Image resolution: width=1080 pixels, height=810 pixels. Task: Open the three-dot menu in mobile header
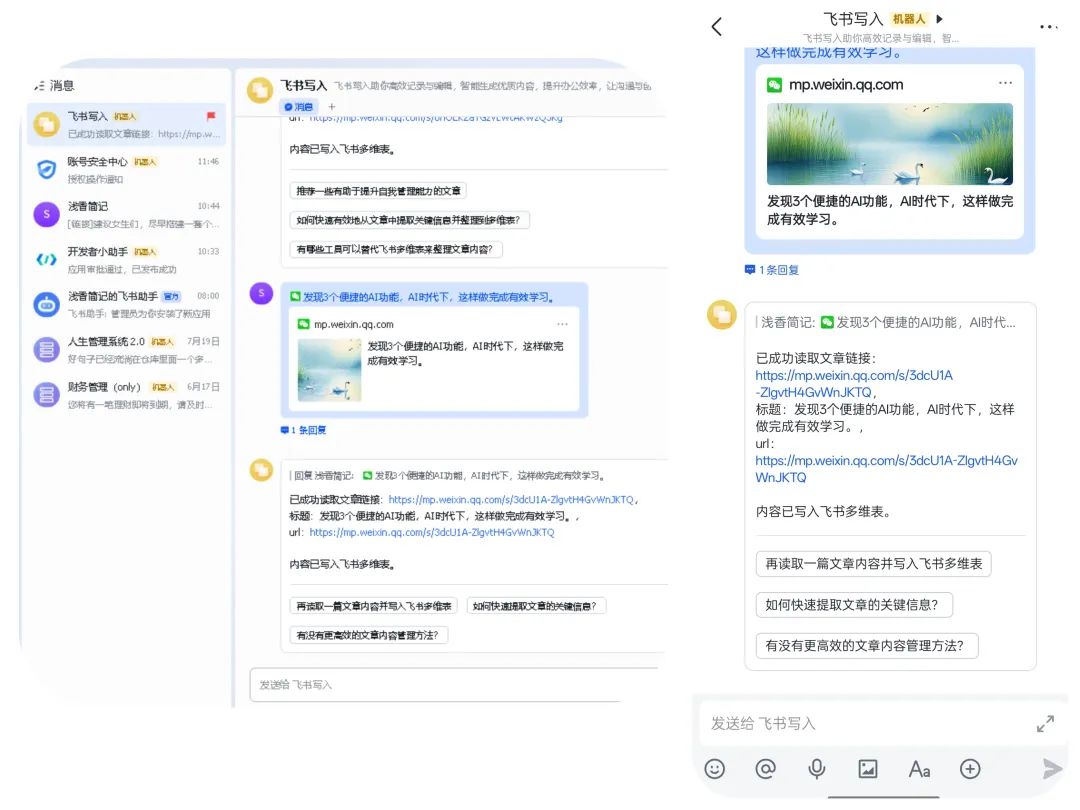coord(1048,27)
